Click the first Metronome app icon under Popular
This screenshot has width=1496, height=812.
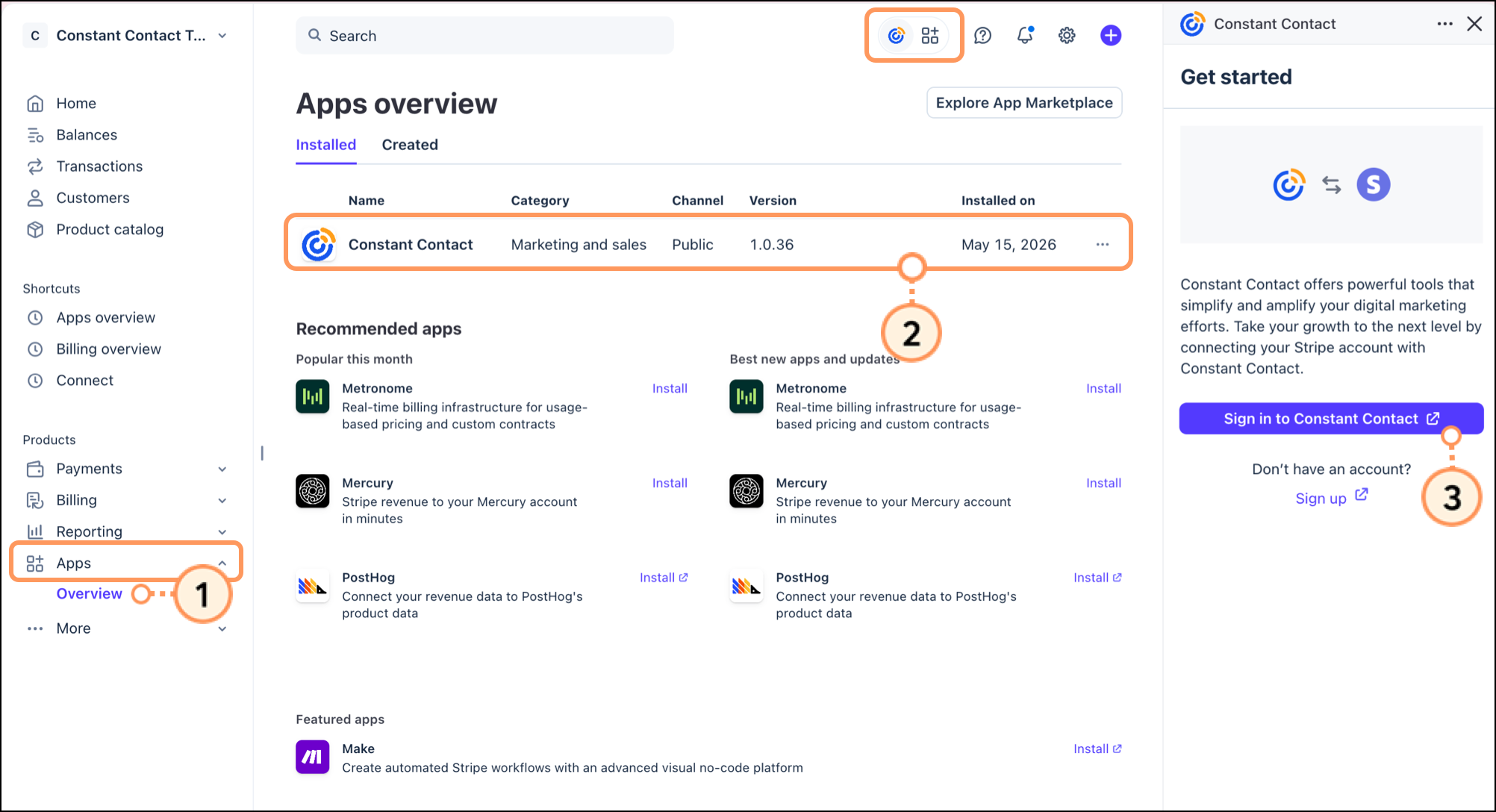pyautogui.click(x=312, y=396)
